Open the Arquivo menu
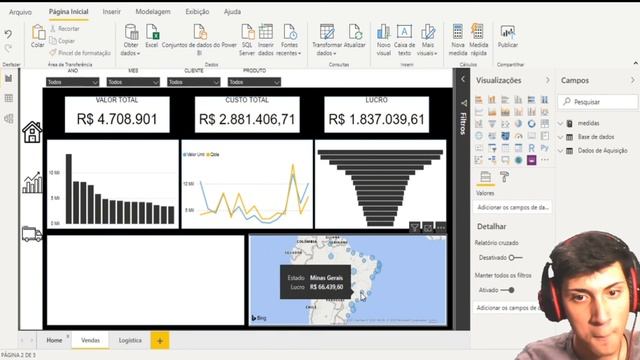Image resolution: width=640 pixels, height=360 pixels. [20, 12]
